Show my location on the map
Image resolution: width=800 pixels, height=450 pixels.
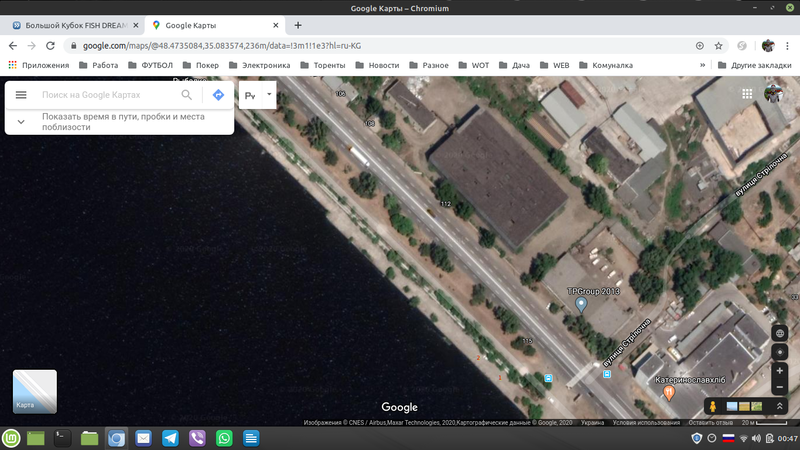click(x=780, y=353)
